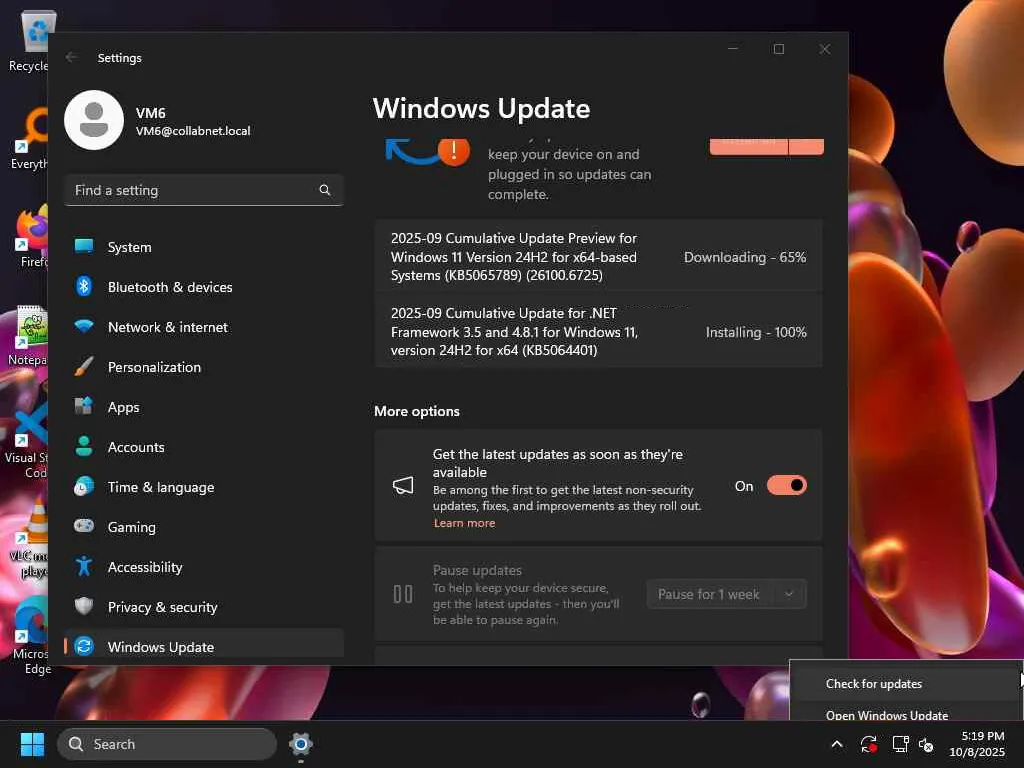Show hidden tray icons with the caret
Viewport: 1024px width, 768px height.
point(837,744)
